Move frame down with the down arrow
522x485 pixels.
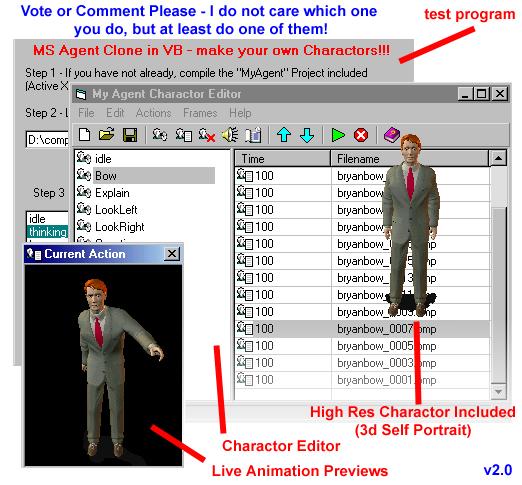(x=307, y=135)
